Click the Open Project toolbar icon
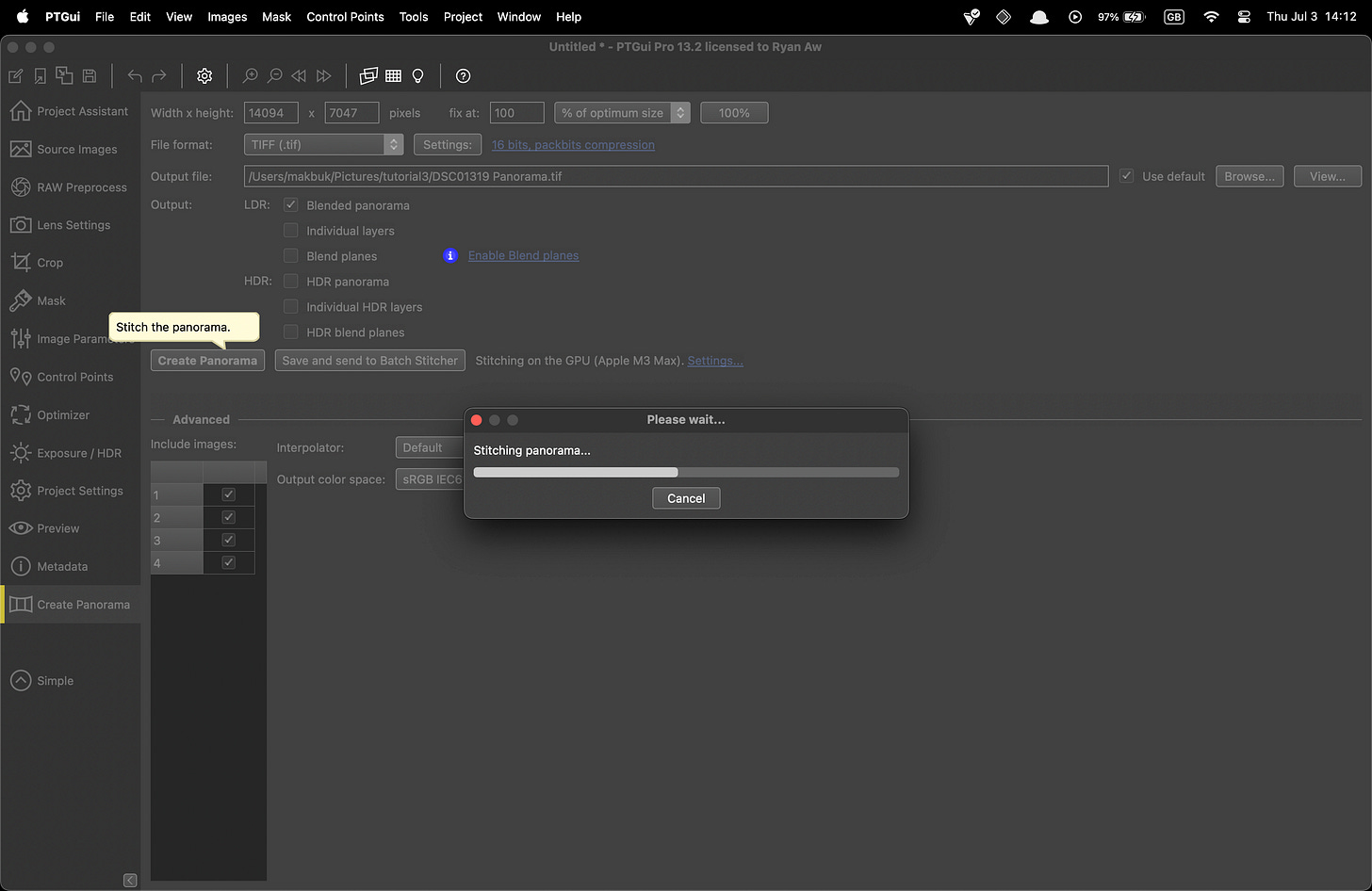Viewport: 1372px width, 891px height. point(41,76)
